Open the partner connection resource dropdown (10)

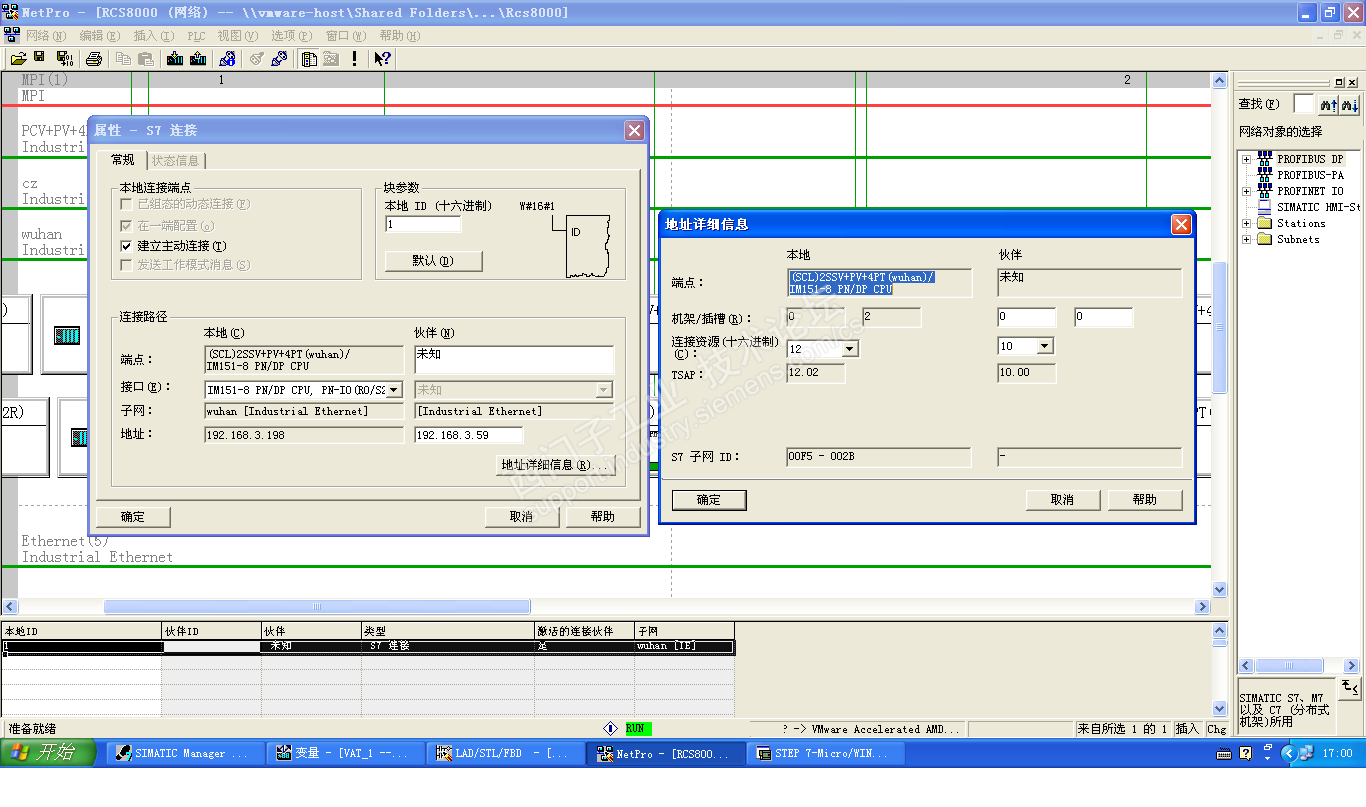1045,346
